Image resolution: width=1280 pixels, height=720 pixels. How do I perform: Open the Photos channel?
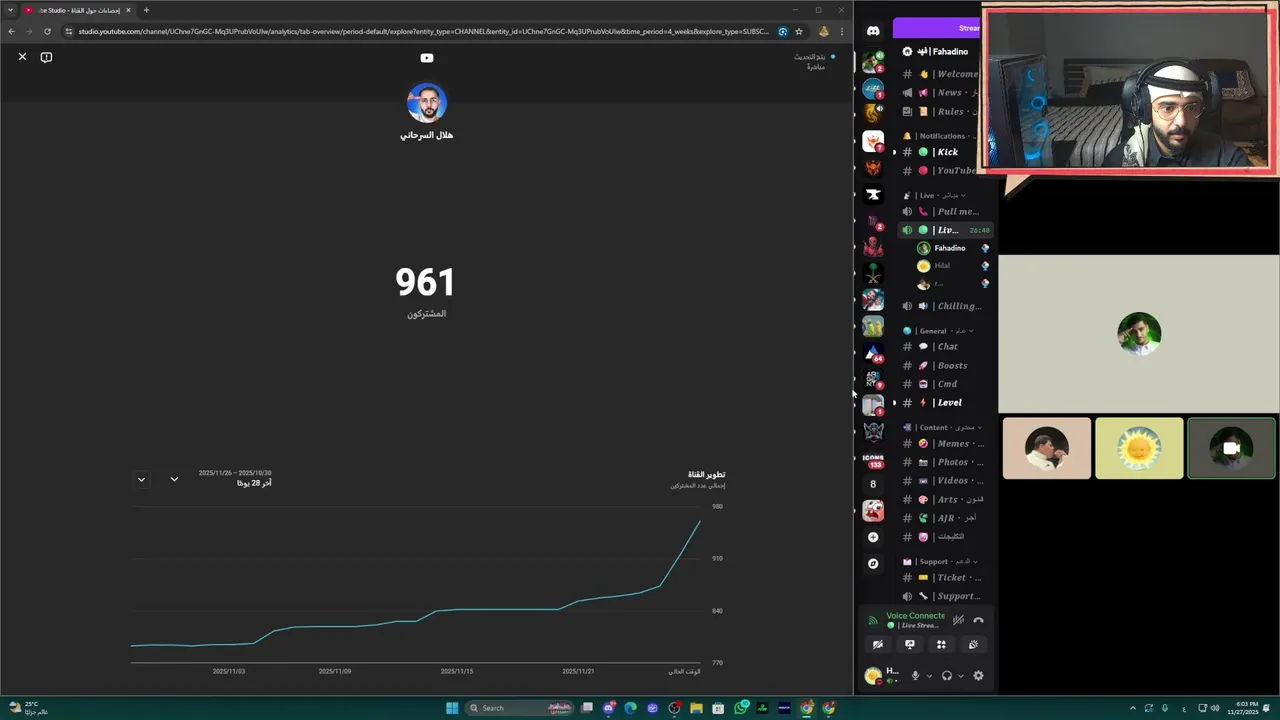click(945, 463)
